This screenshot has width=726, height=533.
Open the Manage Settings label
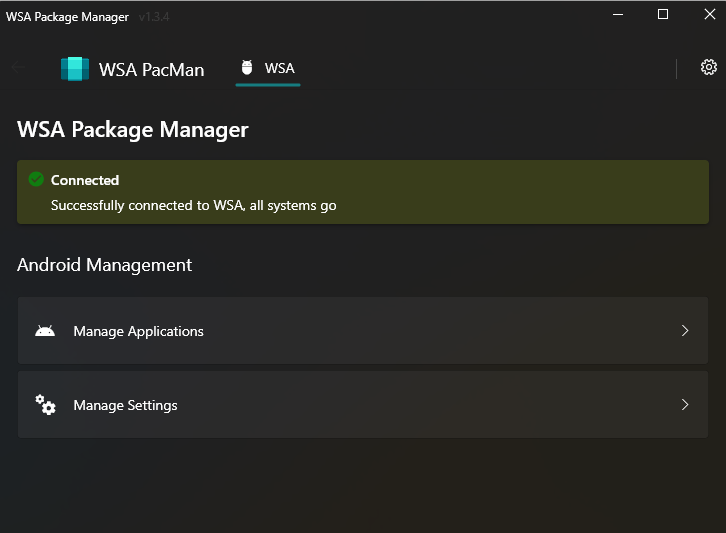pos(125,405)
